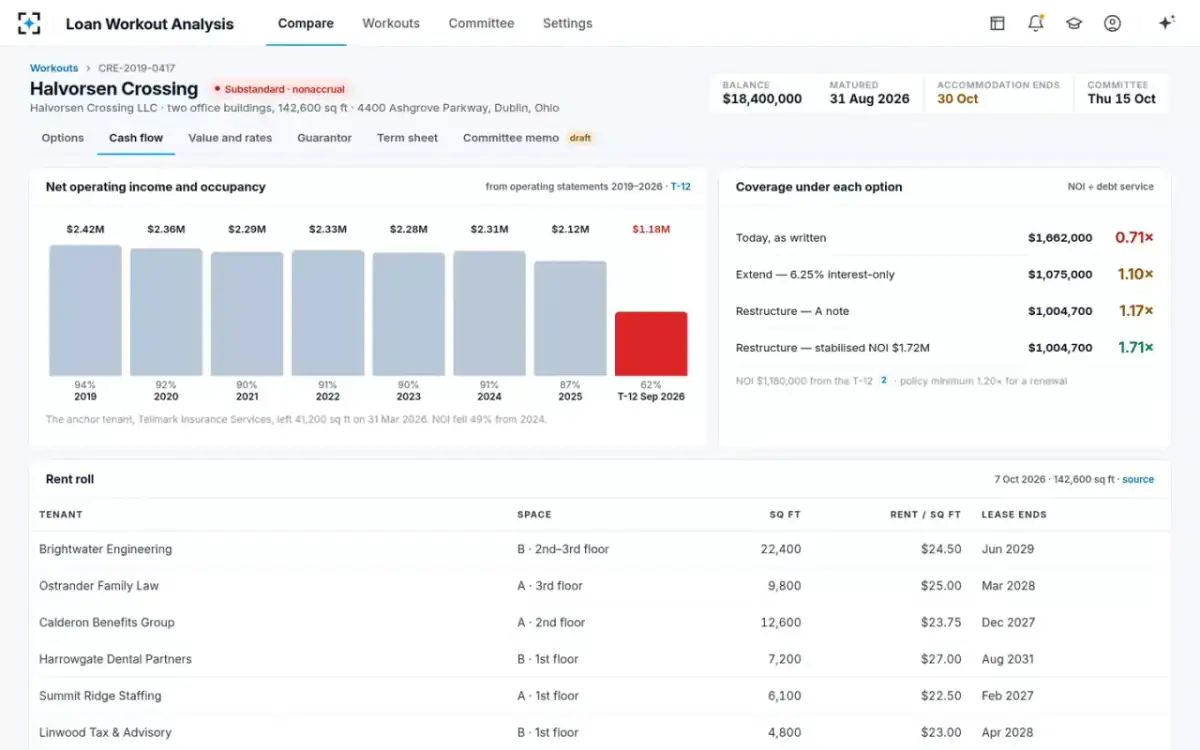Open the layout panel icon in header
This screenshot has height=750, width=1200.
997,23
